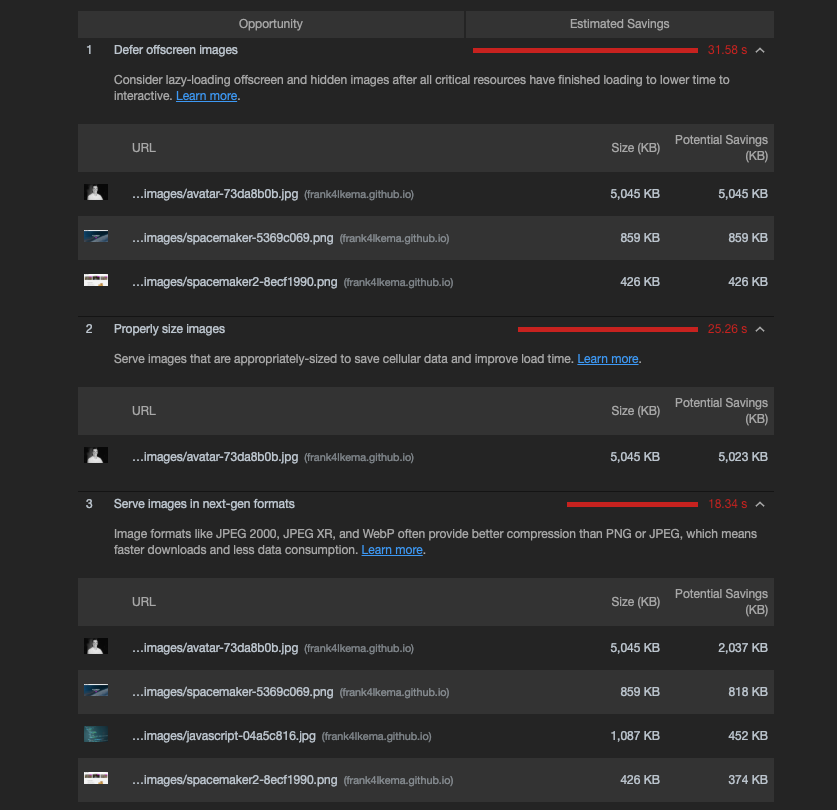
Task: Select the Estimated Savings column header
Action: [620, 23]
